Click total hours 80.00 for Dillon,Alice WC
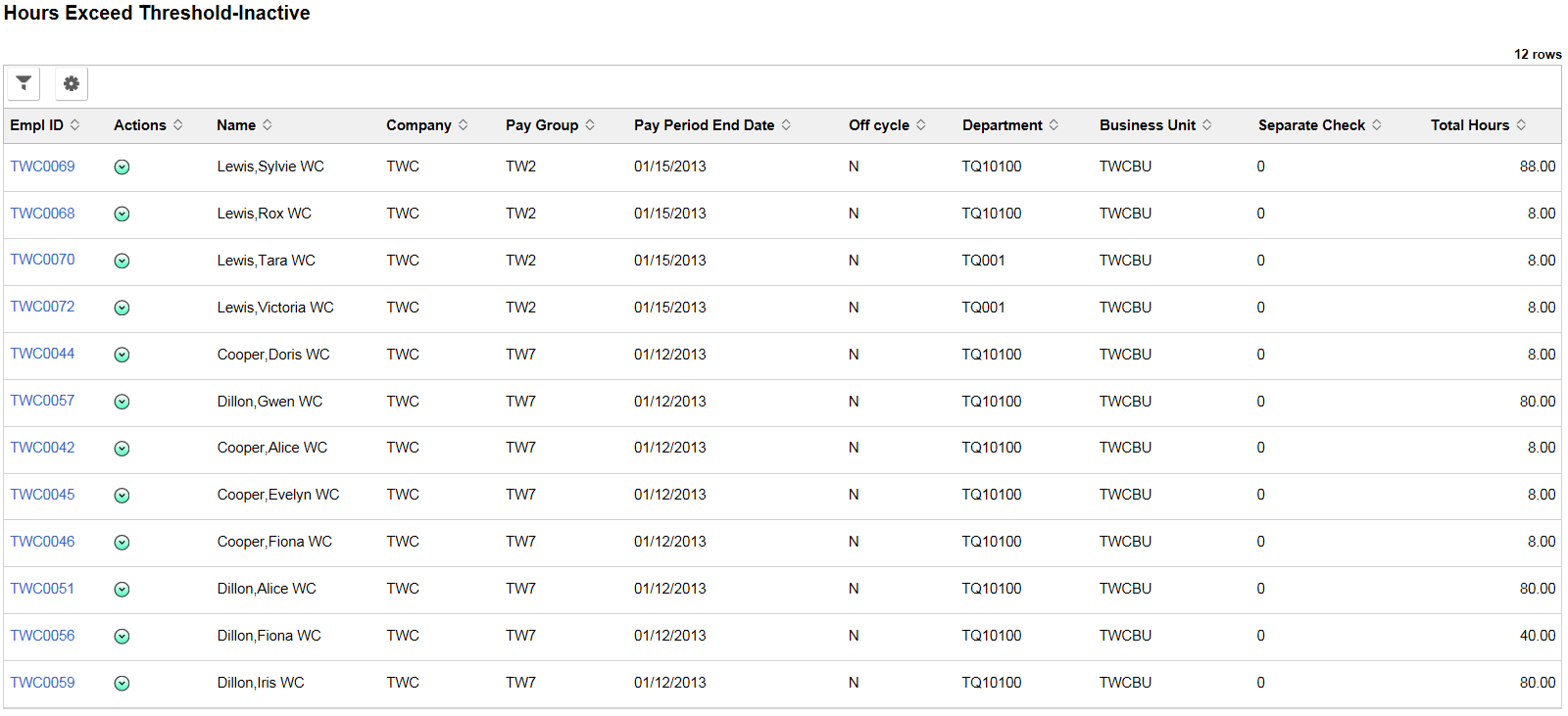Image resolution: width=1568 pixels, height=716 pixels. coord(1538,589)
